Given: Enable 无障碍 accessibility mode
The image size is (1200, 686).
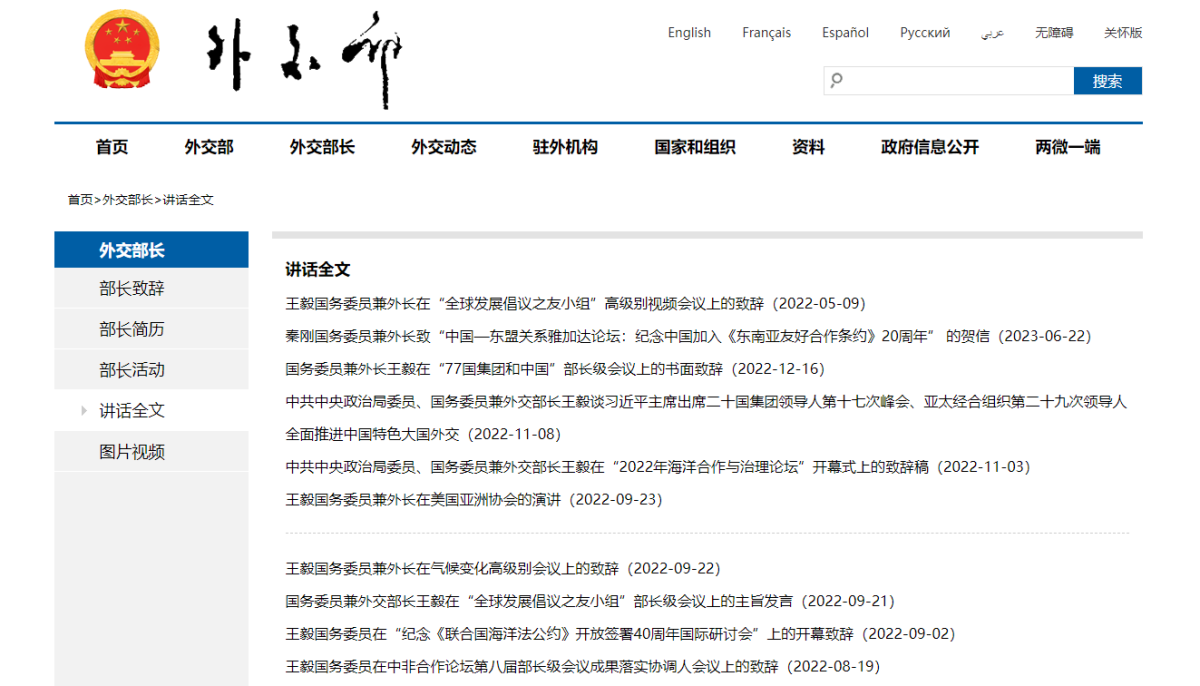Looking at the screenshot, I should [x=1054, y=33].
